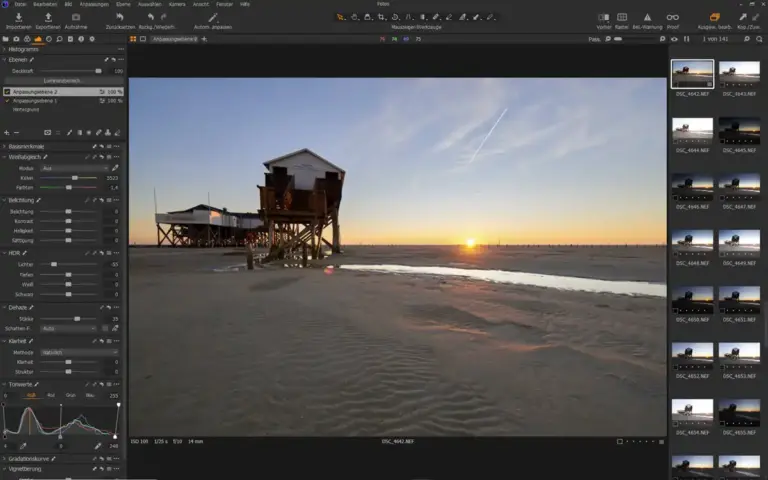Select the pointer cursor tool
768x480 pixels.
(340, 17)
